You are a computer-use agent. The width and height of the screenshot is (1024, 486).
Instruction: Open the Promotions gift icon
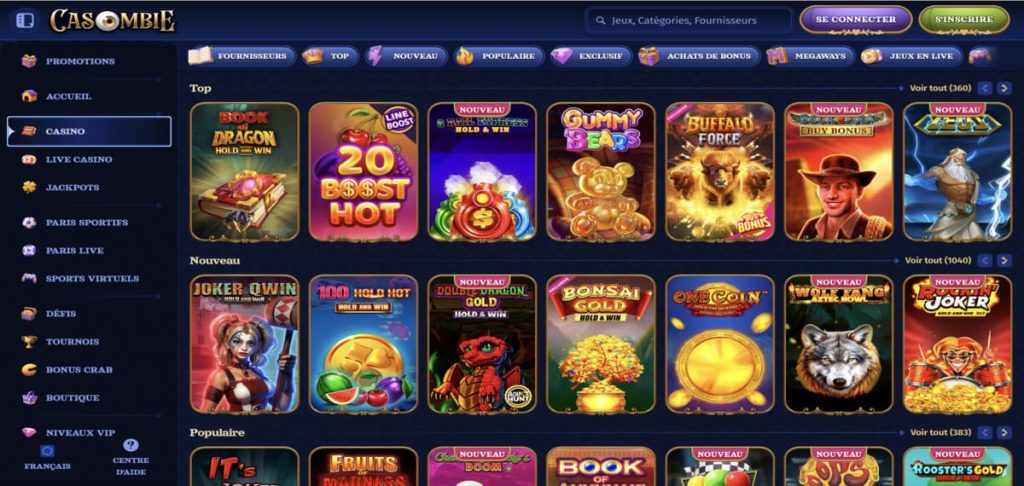coord(29,61)
